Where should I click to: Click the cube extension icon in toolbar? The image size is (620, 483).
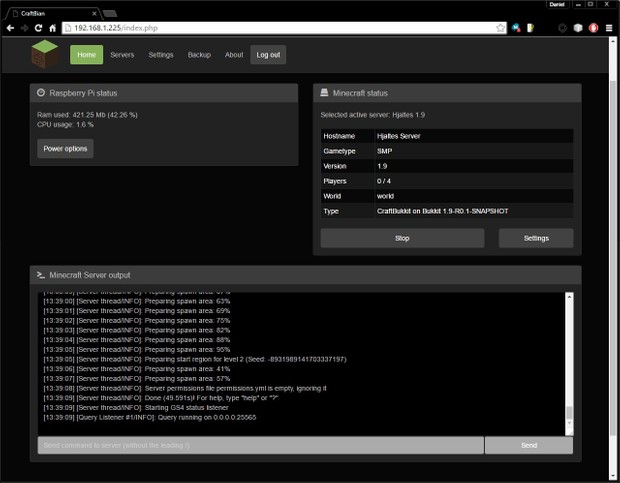point(578,28)
